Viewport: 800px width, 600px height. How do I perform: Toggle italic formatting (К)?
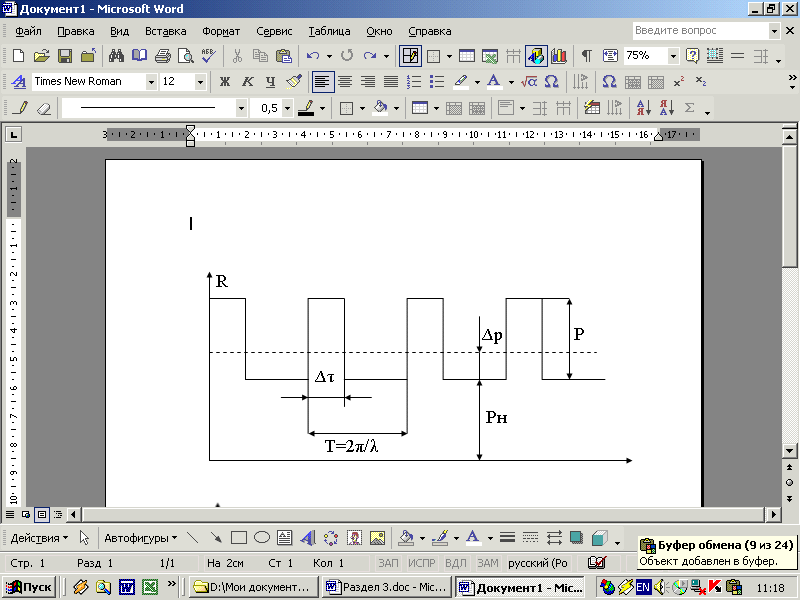[x=246, y=81]
